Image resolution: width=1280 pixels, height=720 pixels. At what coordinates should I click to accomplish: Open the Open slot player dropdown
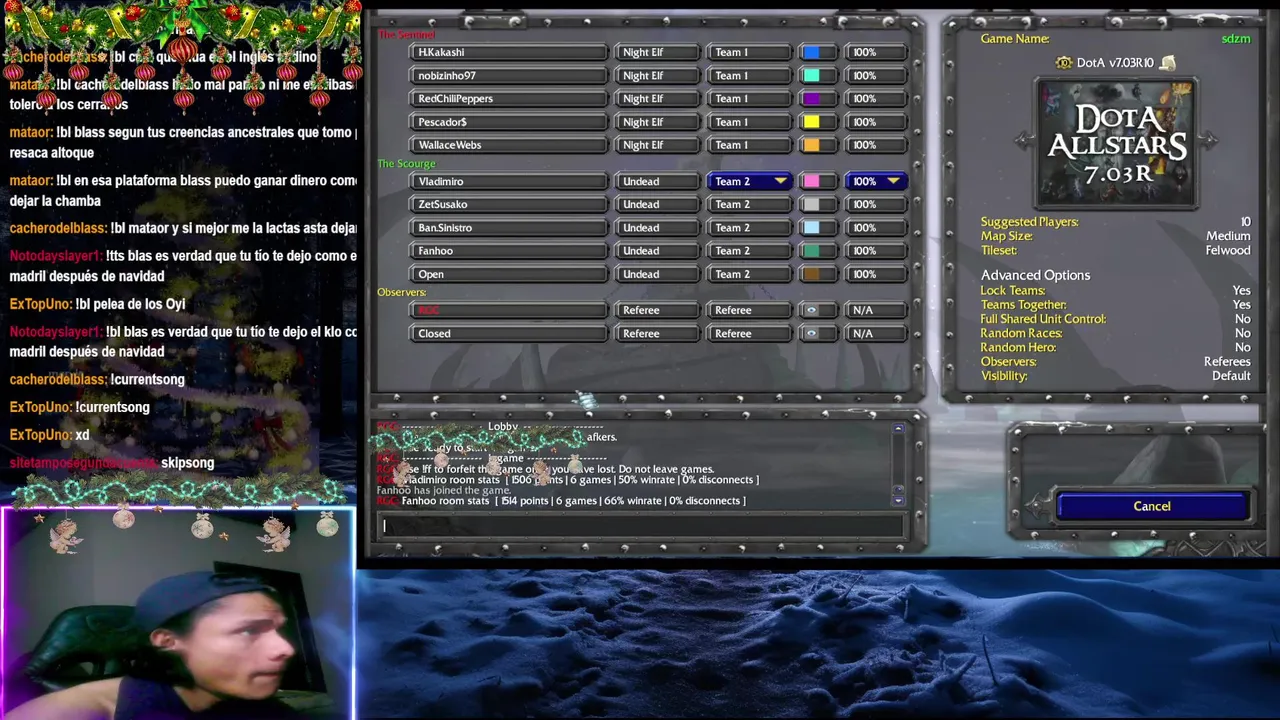click(508, 274)
